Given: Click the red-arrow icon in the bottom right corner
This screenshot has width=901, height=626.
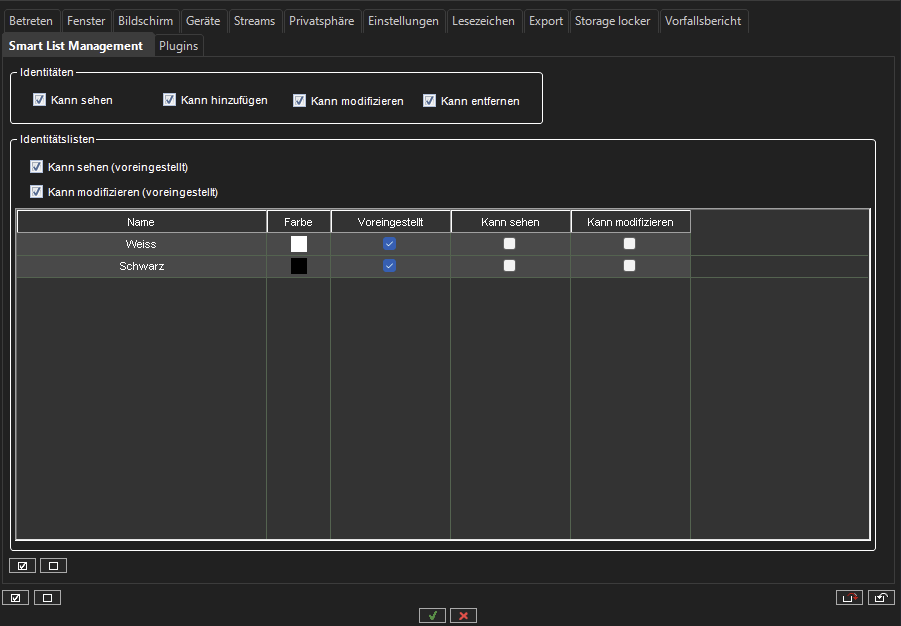Looking at the screenshot, I should 849,598.
